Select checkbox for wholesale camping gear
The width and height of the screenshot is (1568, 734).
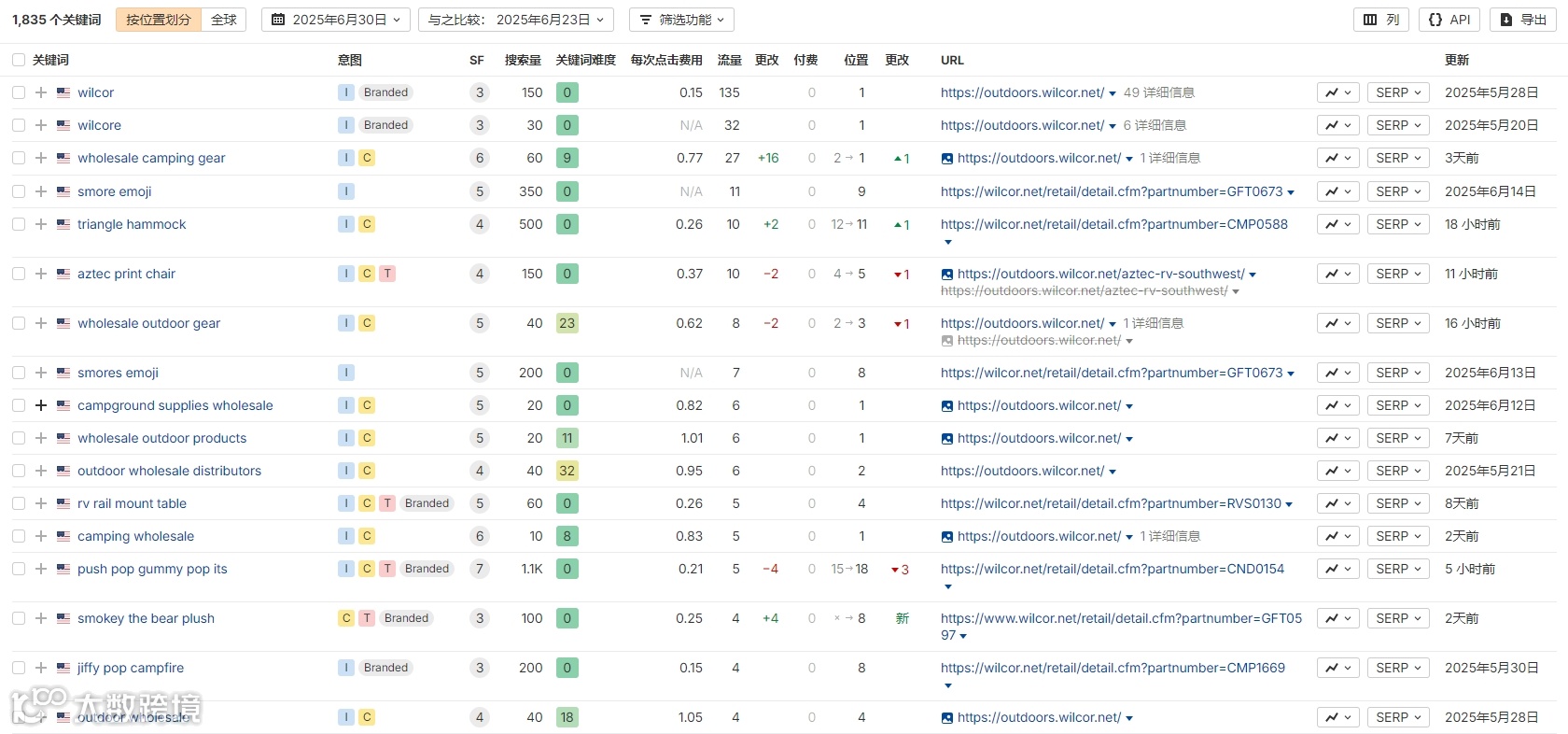pyautogui.click(x=19, y=158)
